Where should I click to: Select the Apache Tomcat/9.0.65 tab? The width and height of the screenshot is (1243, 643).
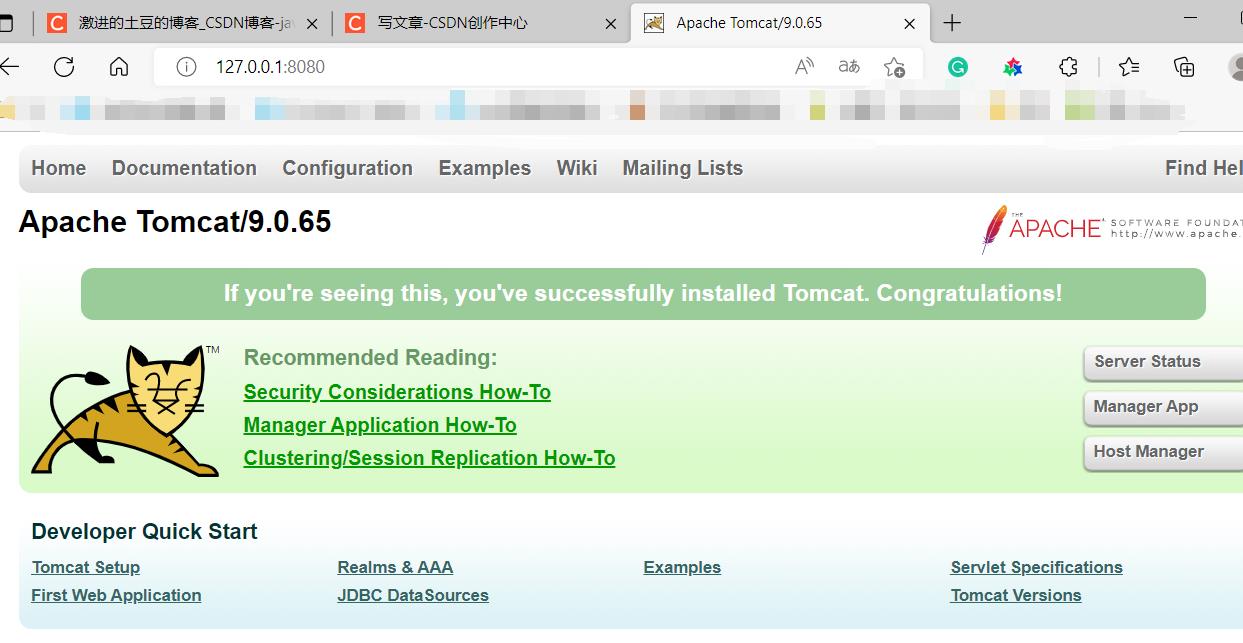point(779,23)
